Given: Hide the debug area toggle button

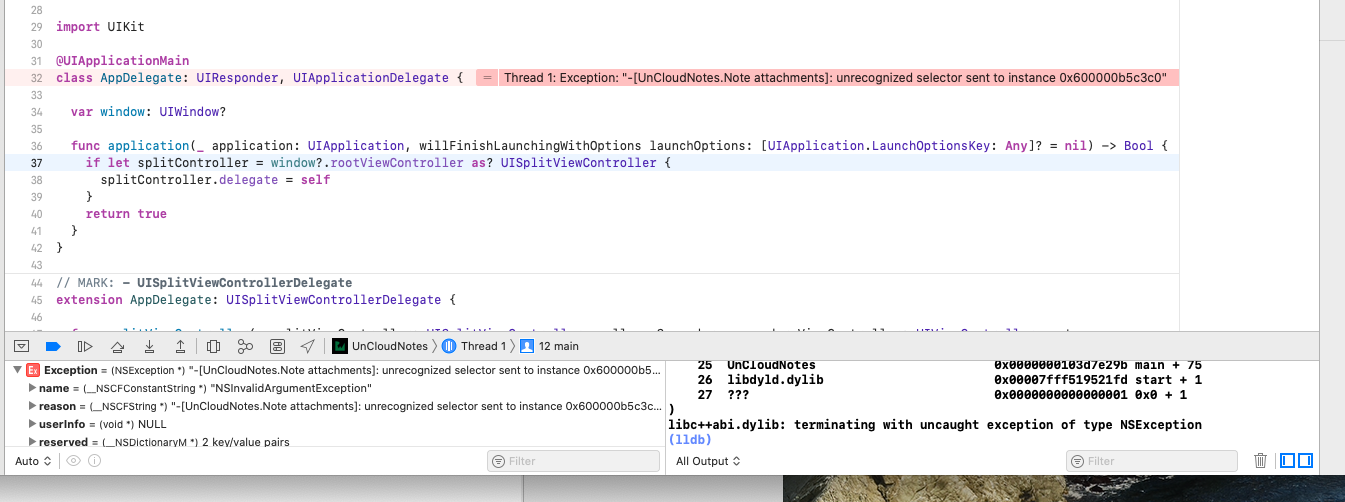Looking at the screenshot, I should 23,346.
